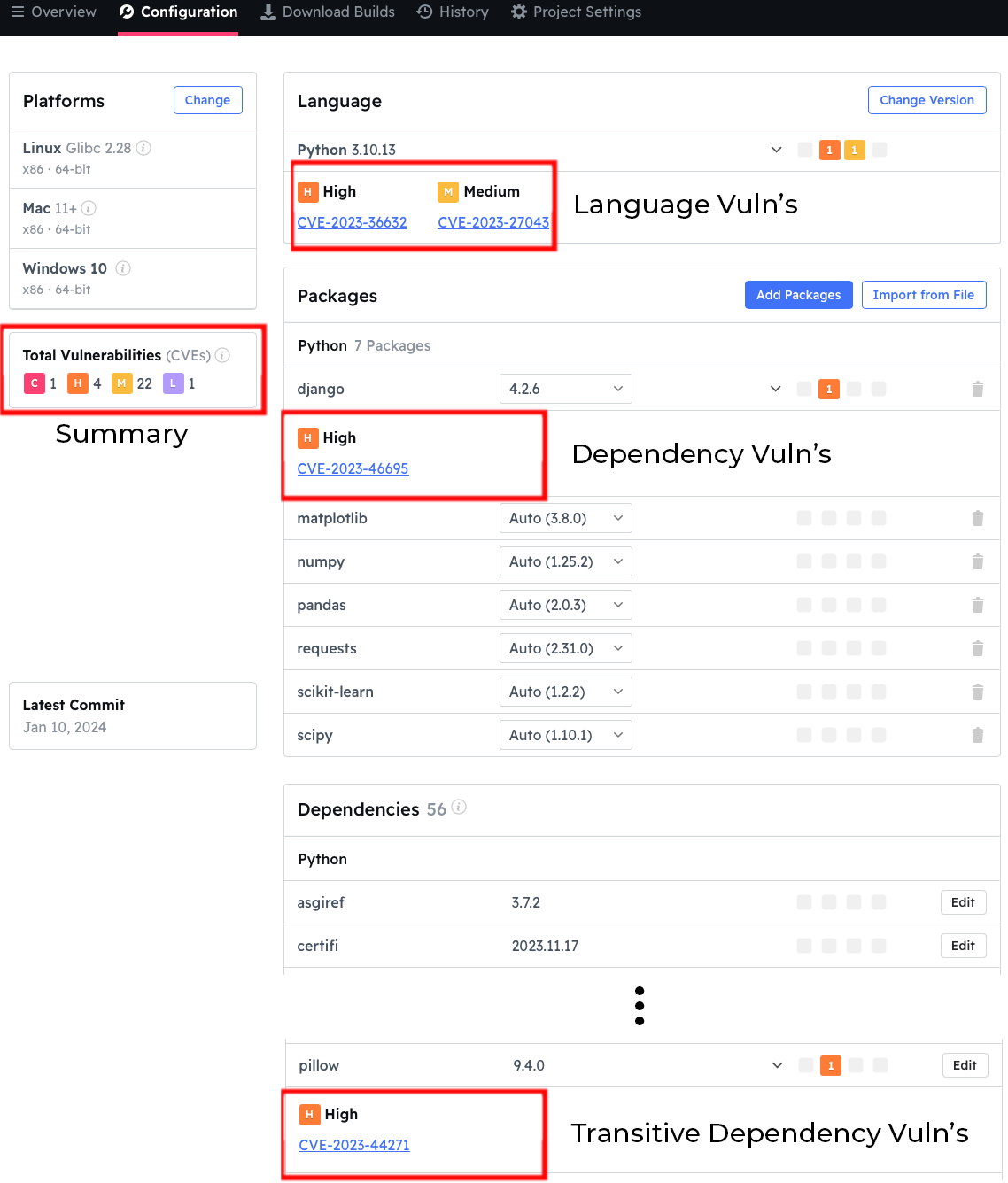This screenshot has width=1008, height=1183.
Task: Edit the asgiref dependency version
Action: tap(963, 902)
